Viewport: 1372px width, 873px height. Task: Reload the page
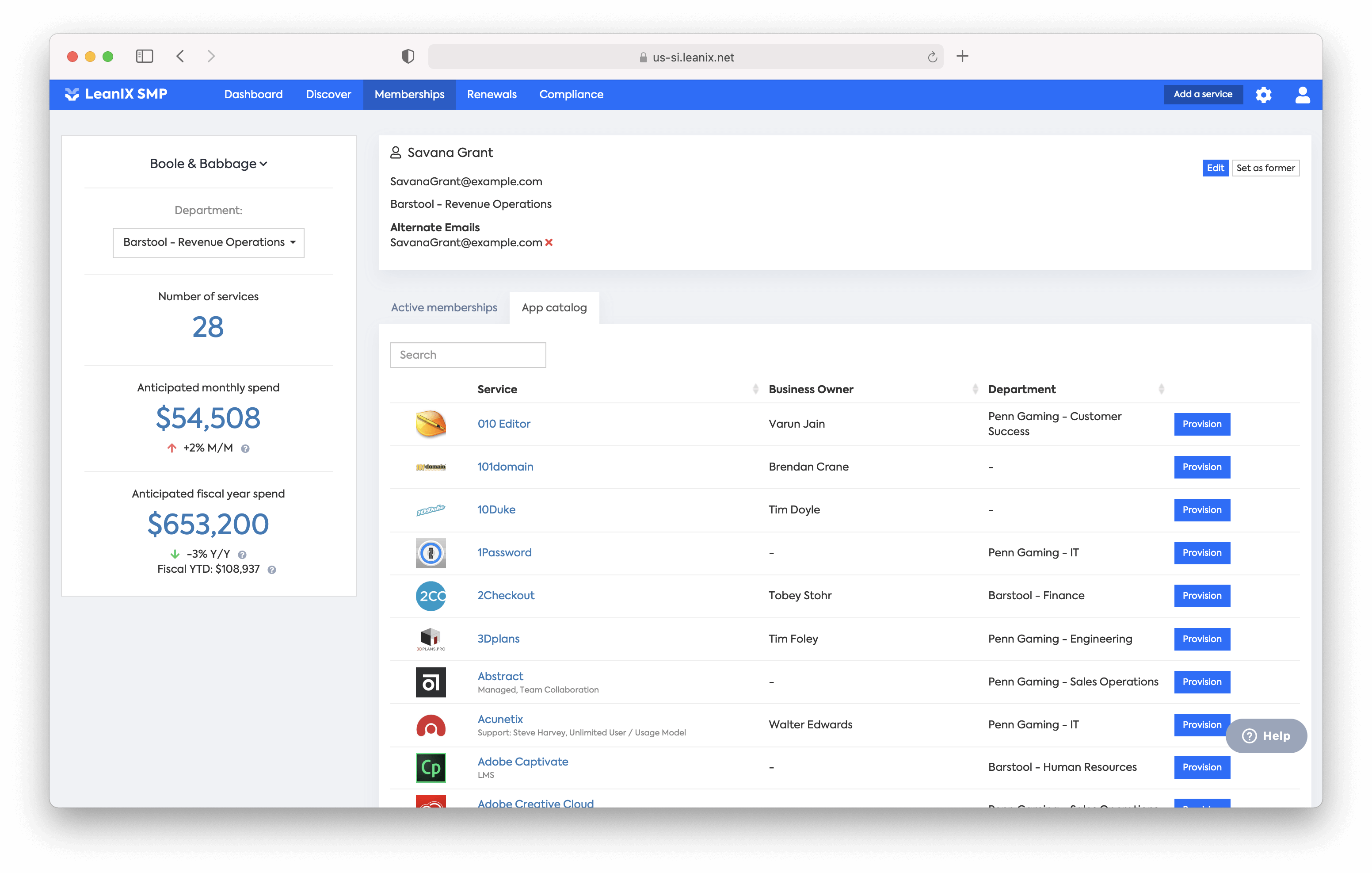pyautogui.click(x=932, y=57)
